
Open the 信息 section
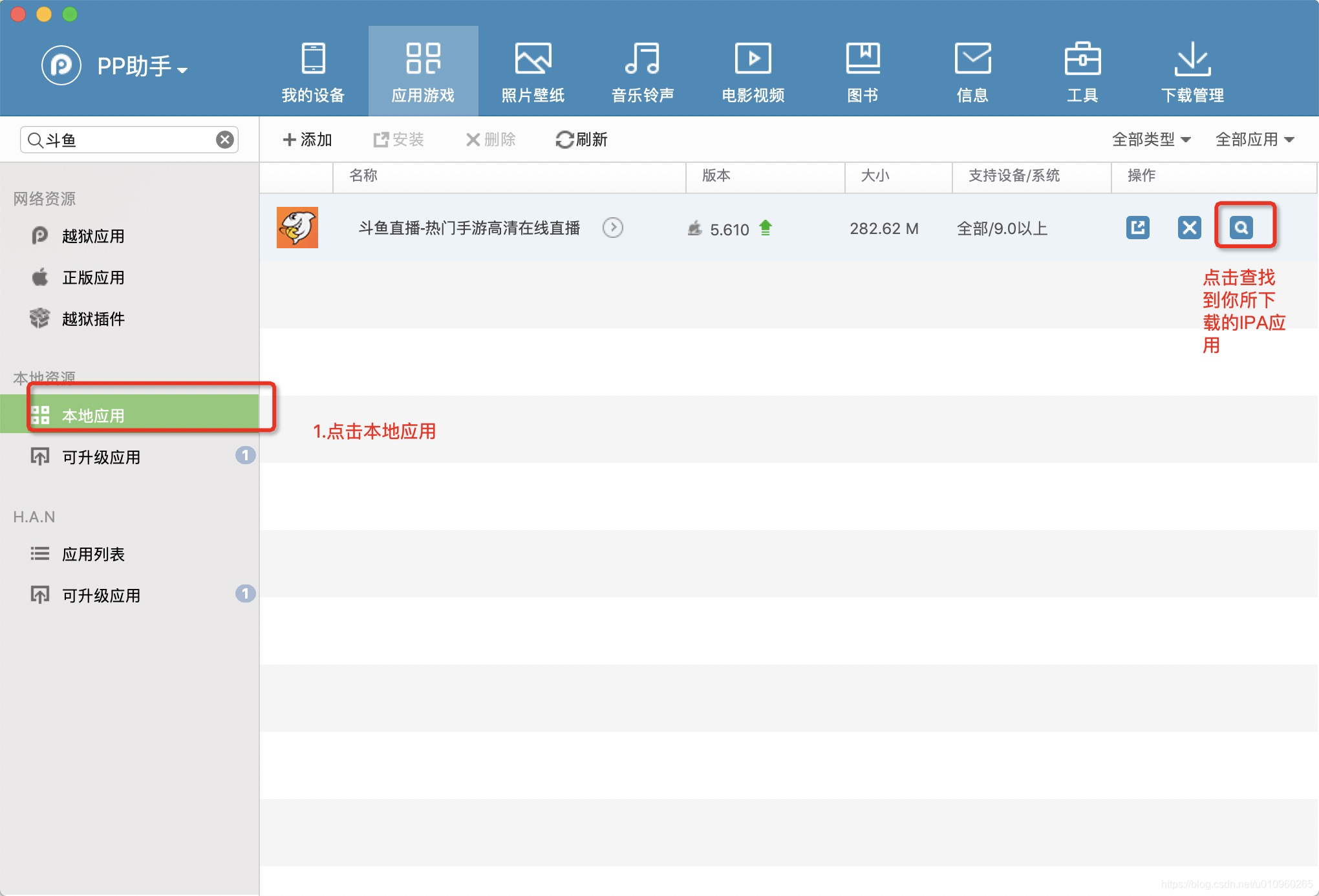973,72
